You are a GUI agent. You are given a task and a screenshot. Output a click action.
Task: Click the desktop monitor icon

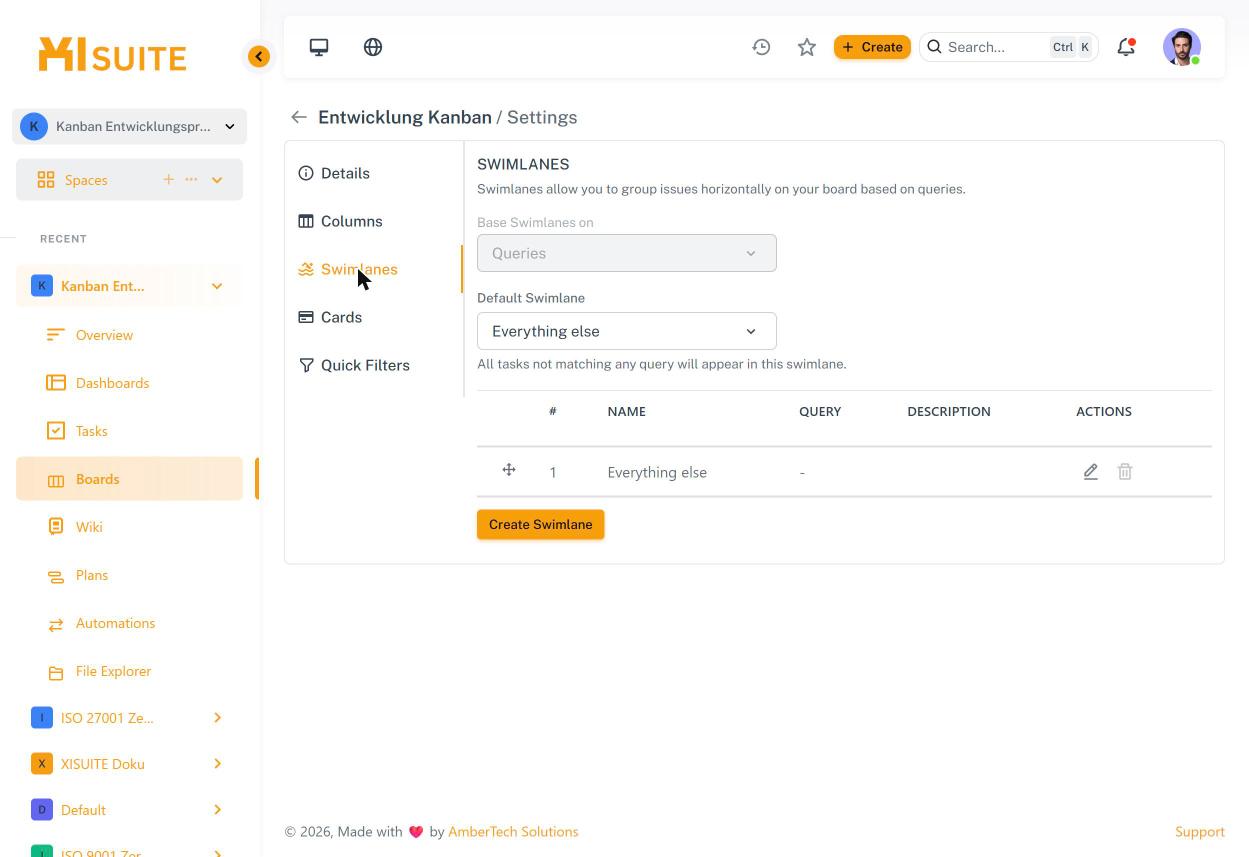click(319, 47)
